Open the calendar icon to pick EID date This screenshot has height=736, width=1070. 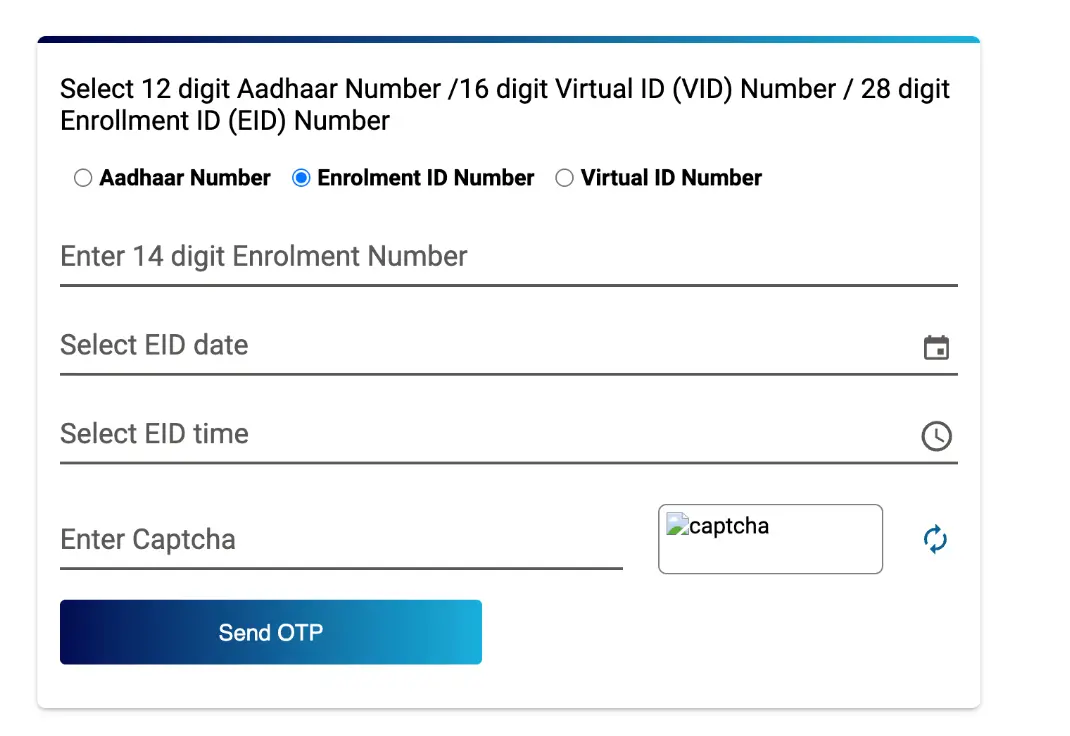pyautogui.click(x=937, y=347)
